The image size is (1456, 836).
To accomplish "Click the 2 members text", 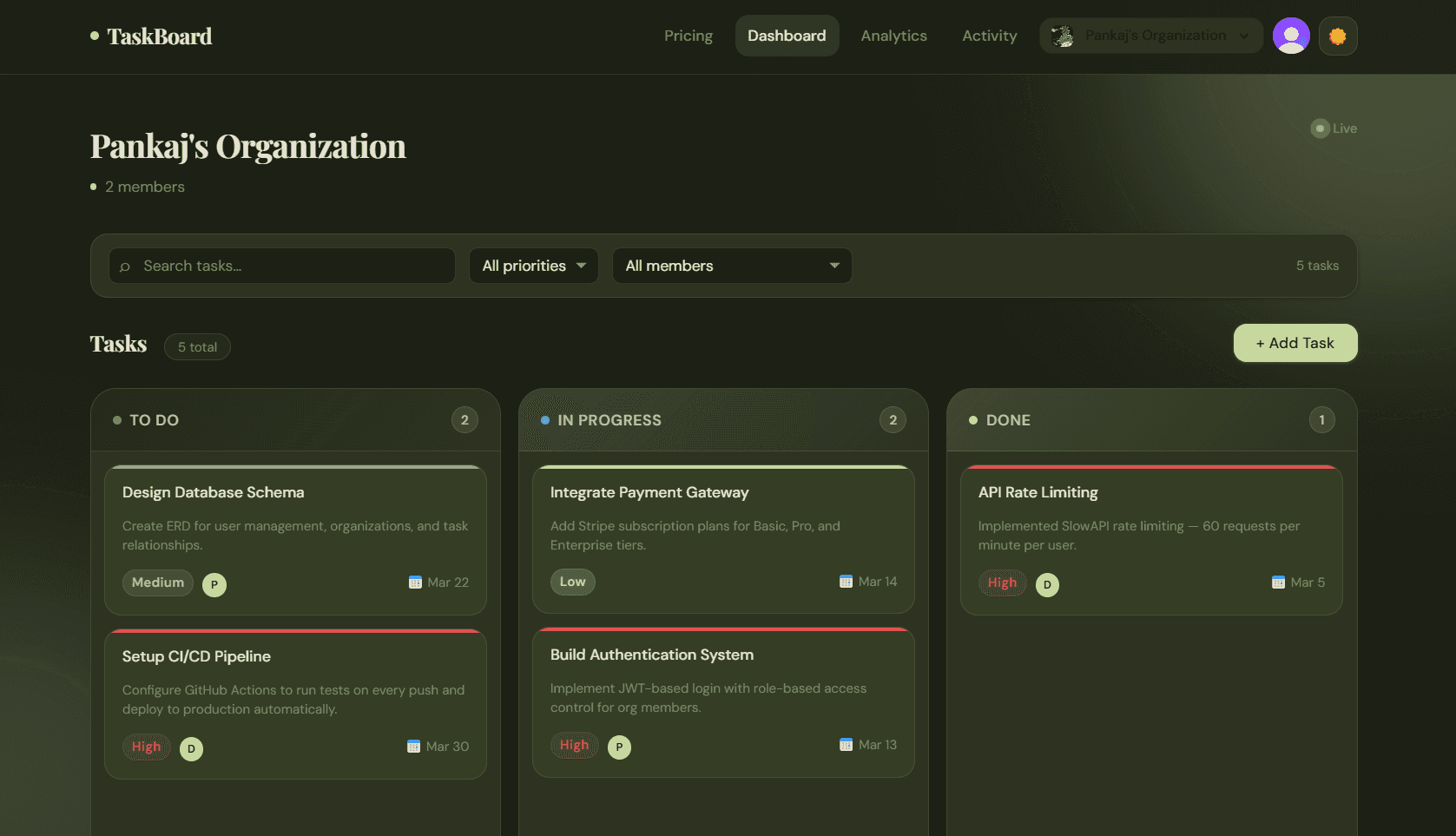I will [x=145, y=187].
